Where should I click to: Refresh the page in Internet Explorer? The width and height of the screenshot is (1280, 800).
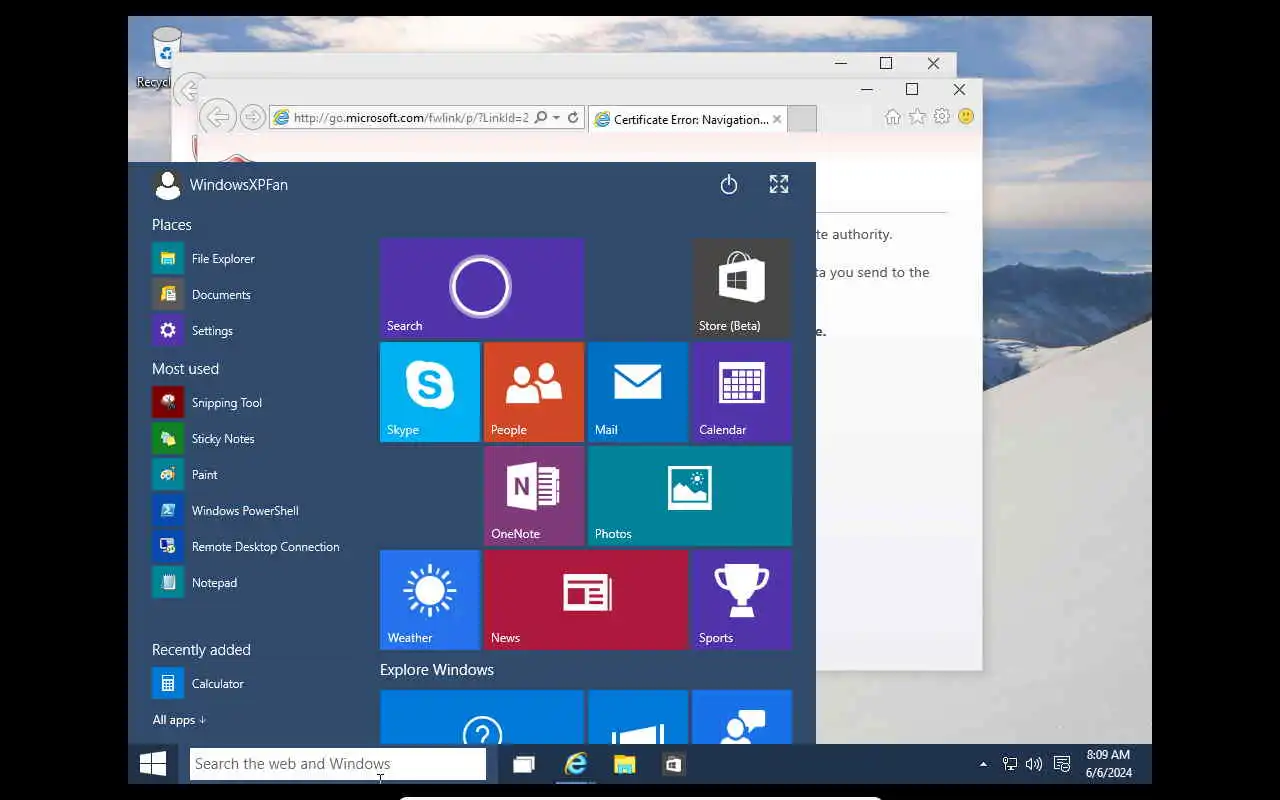click(573, 117)
